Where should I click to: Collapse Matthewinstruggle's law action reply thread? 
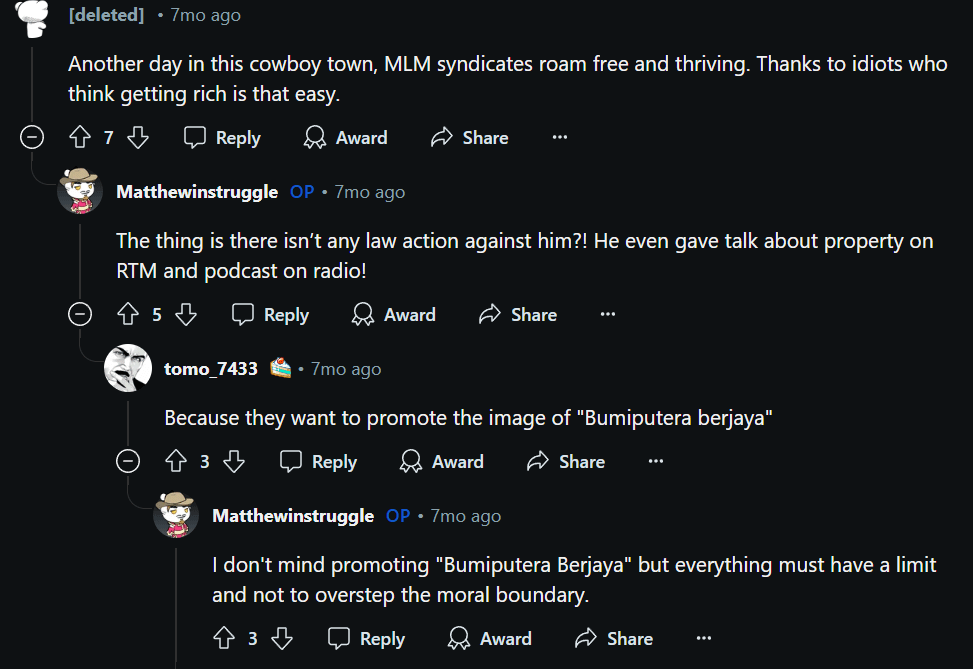[x=80, y=315]
